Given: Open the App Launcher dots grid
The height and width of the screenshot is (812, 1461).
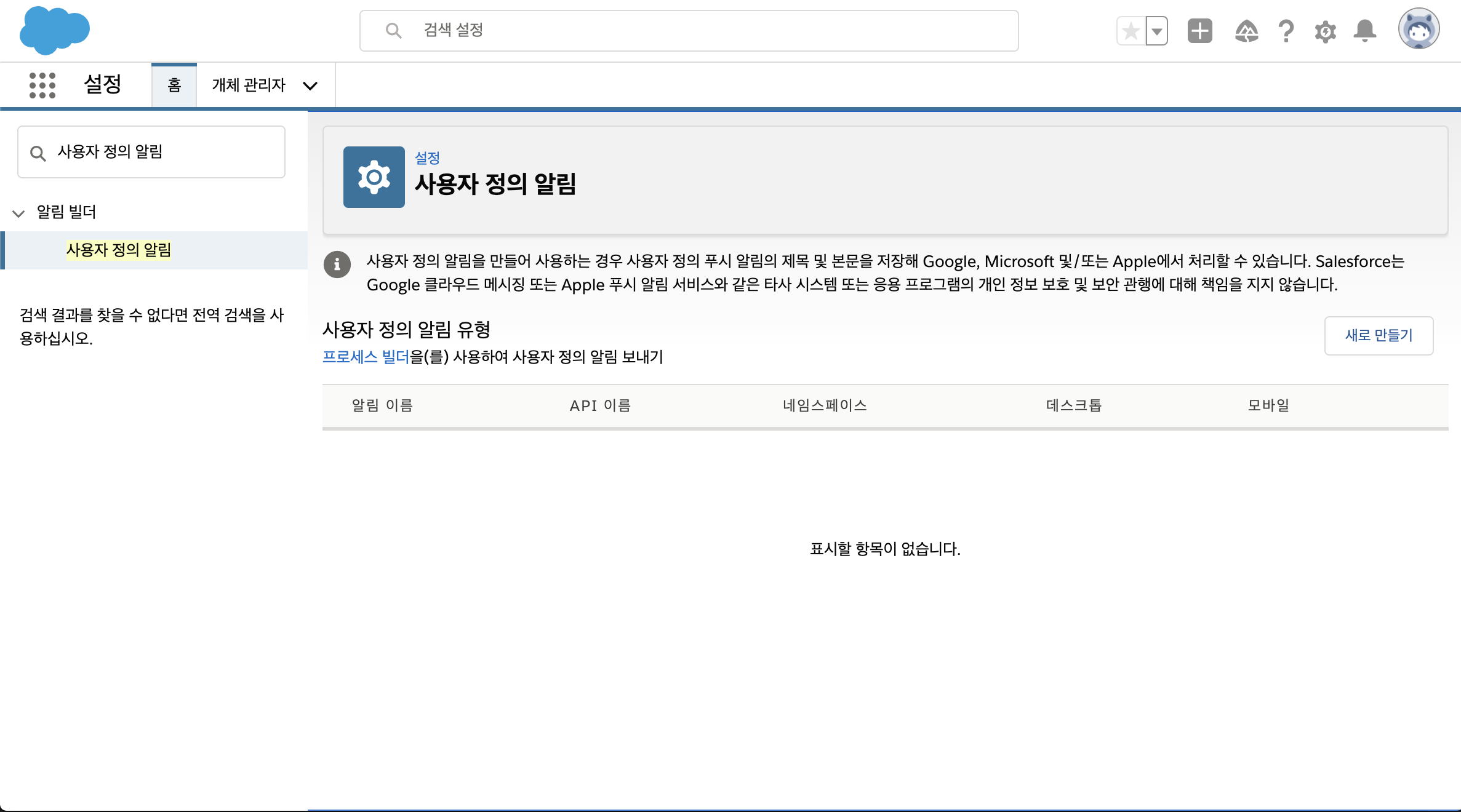Looking at the screenshot, I should (42, 85).
